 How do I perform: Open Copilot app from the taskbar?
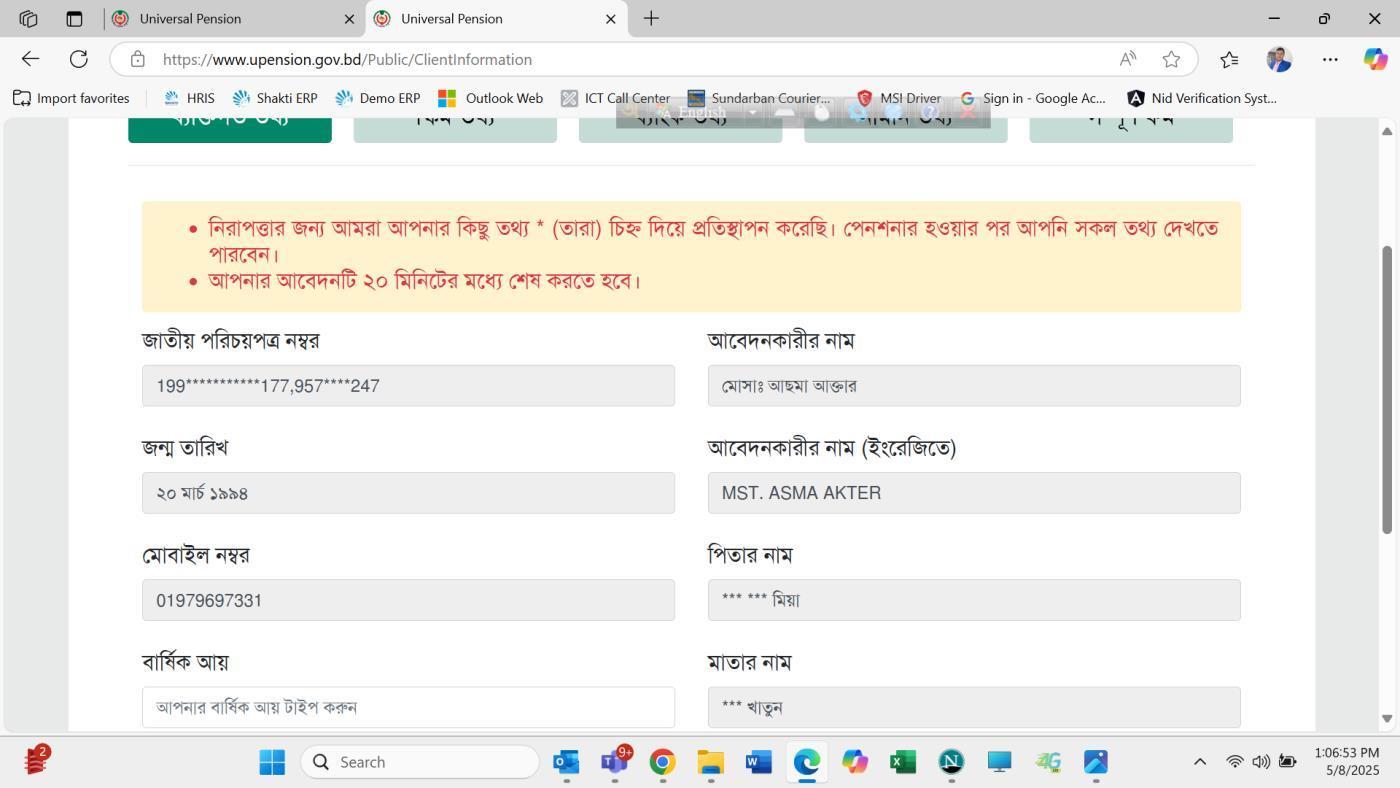pos(854,762)
